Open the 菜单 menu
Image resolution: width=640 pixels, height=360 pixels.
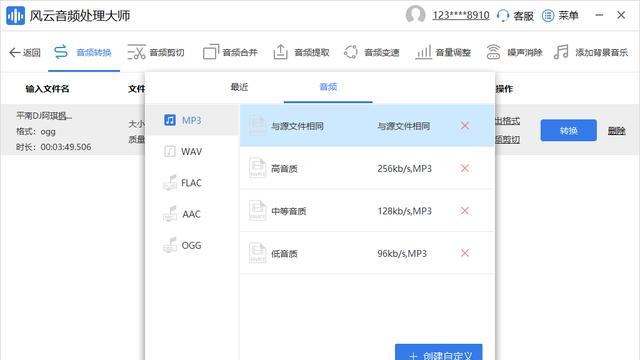[x=560, y=16]
